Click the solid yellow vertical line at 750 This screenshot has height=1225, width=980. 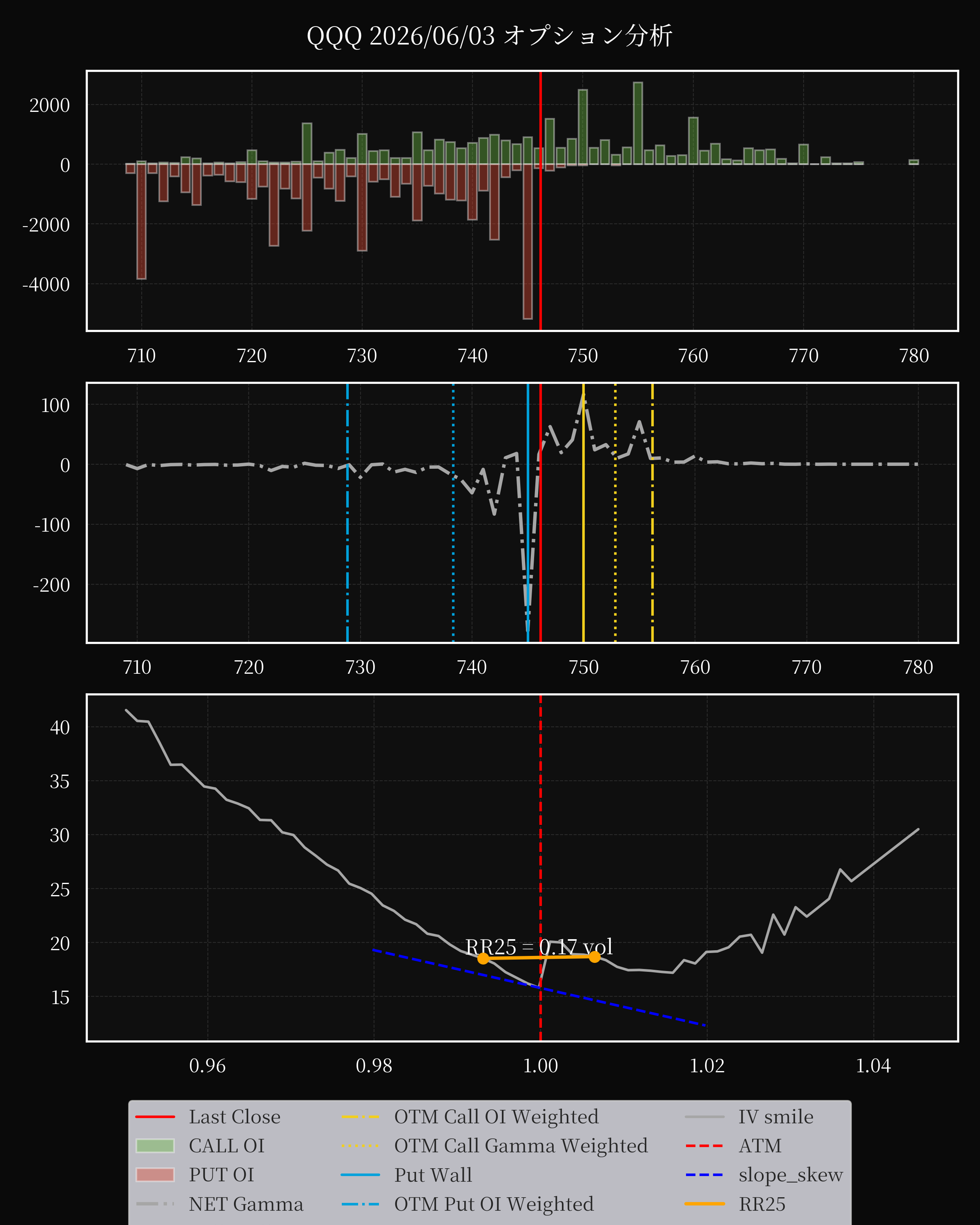(x=584, y=513)
